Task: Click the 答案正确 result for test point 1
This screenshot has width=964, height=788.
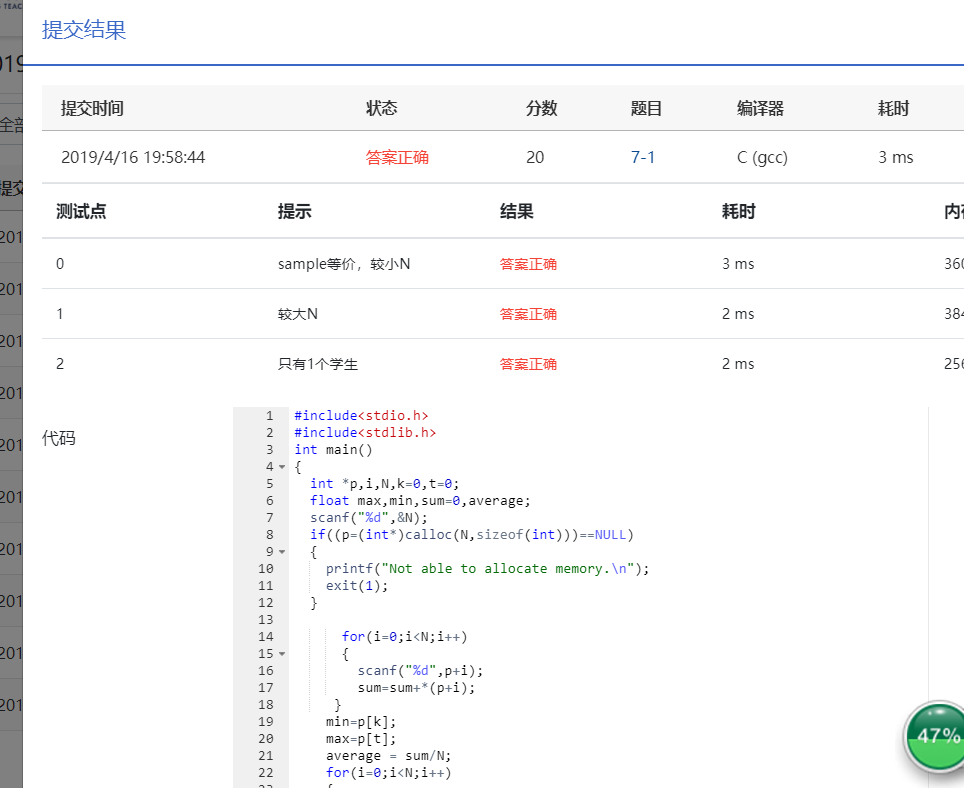Action: click(x=528, y=314)
